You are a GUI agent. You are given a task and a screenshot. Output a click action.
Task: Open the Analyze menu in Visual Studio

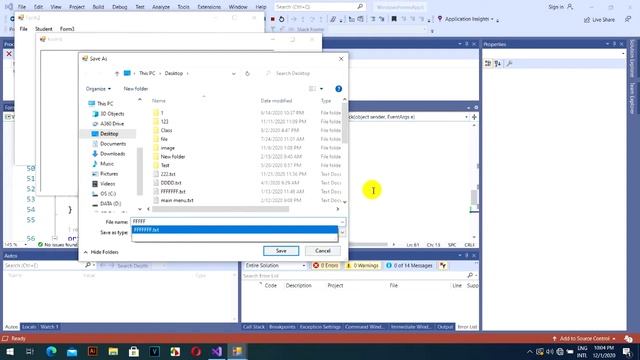(161, 7)
